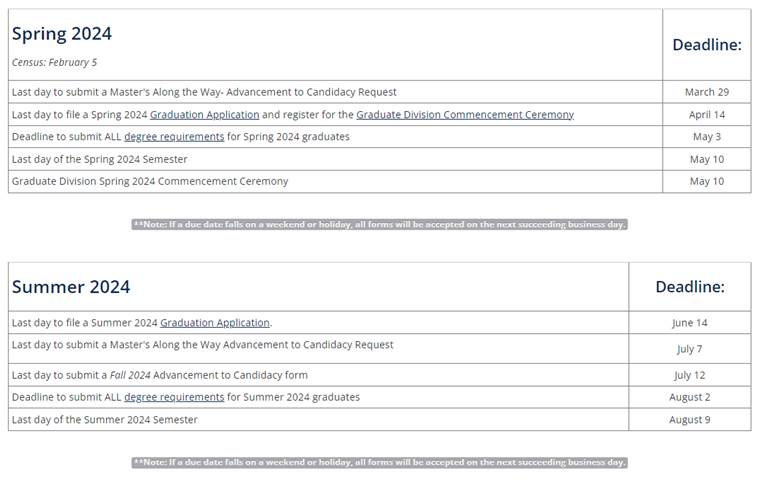Select the March 29 deadline cell
760x480 pixels.
[x=706, y=92]
